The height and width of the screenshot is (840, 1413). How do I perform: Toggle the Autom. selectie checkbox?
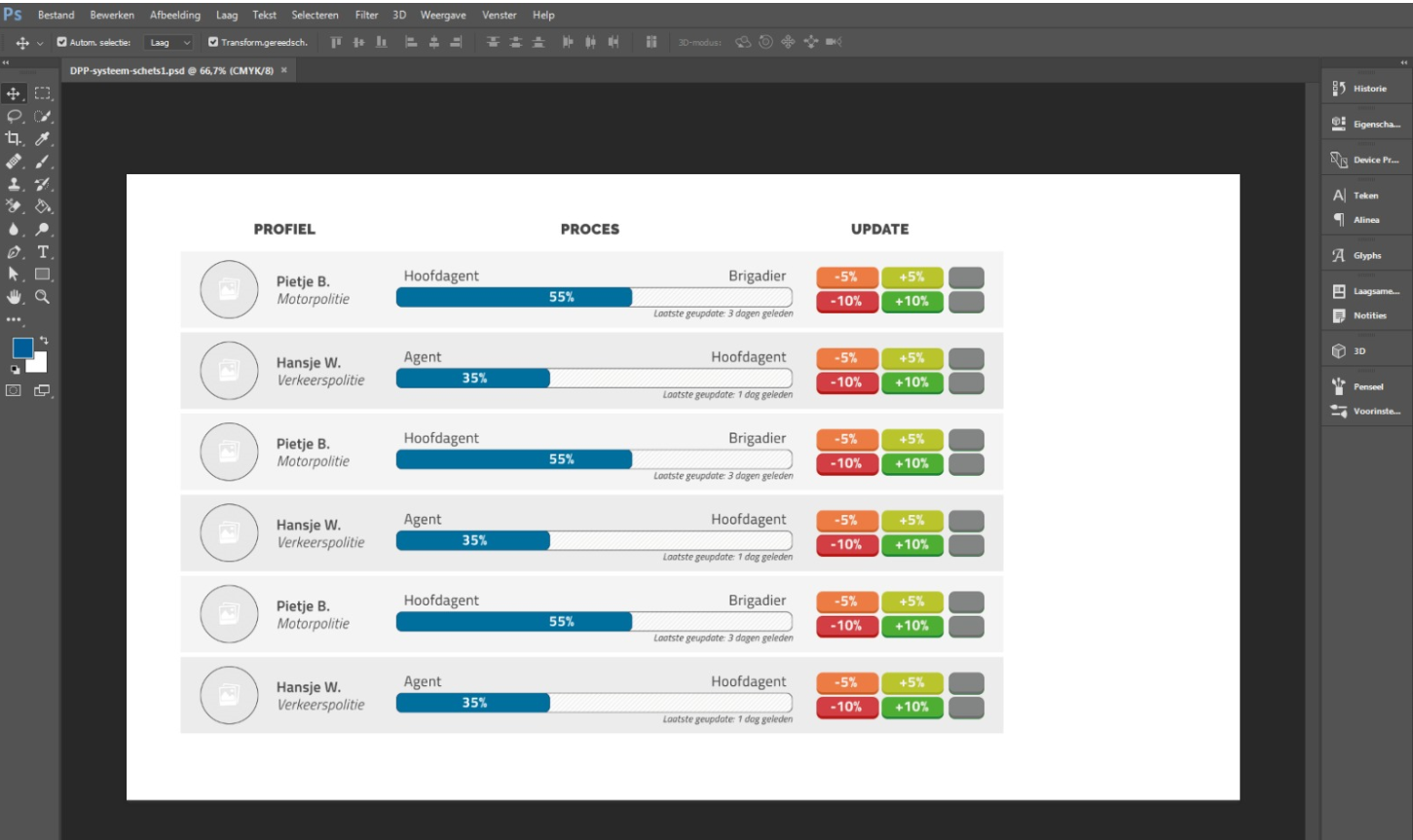pyautogui.click(x=62, y=42)
